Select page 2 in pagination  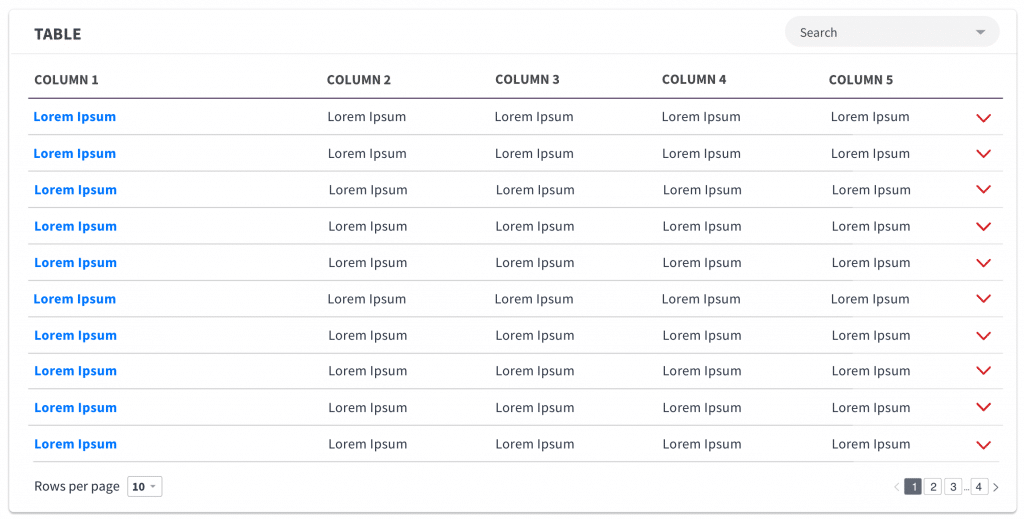pyautogui.click(x=933, y=487)
